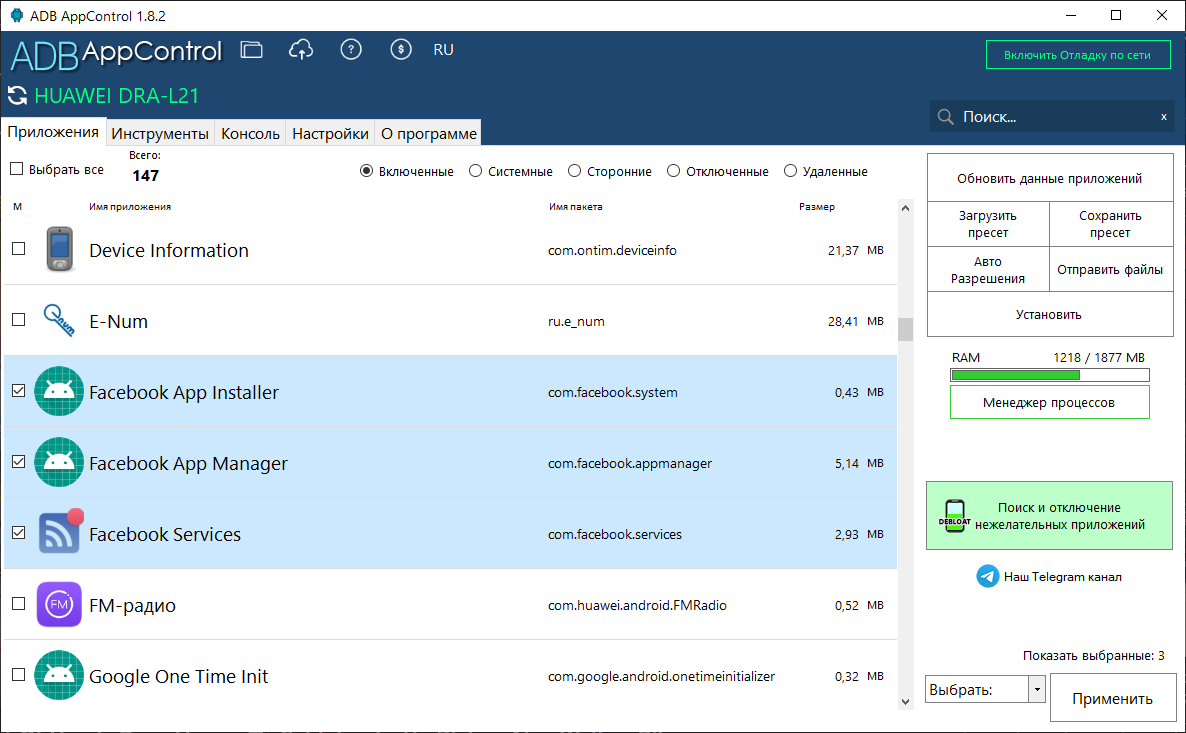Click the Применить button

click(x=1113, y=698)
